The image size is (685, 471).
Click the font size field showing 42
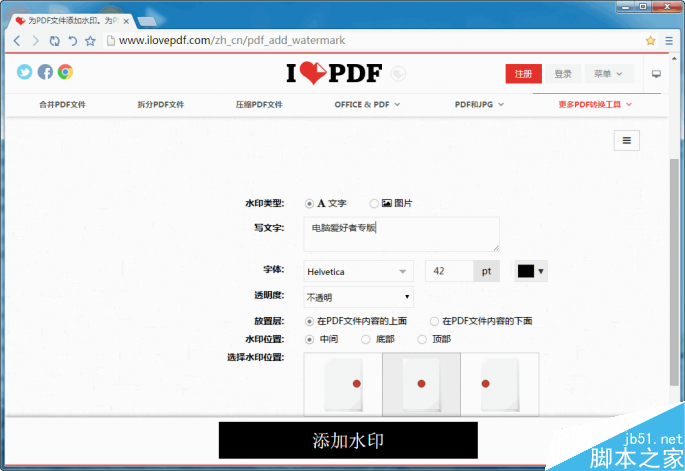[x=449, y=271]
